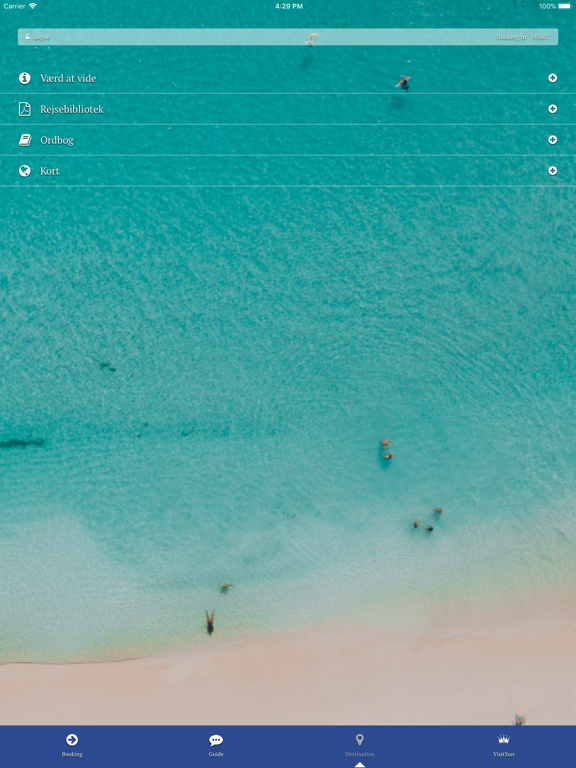
Task: Expand Rejsebibliotek with its plus button
Action: click(x=552, y=109)
